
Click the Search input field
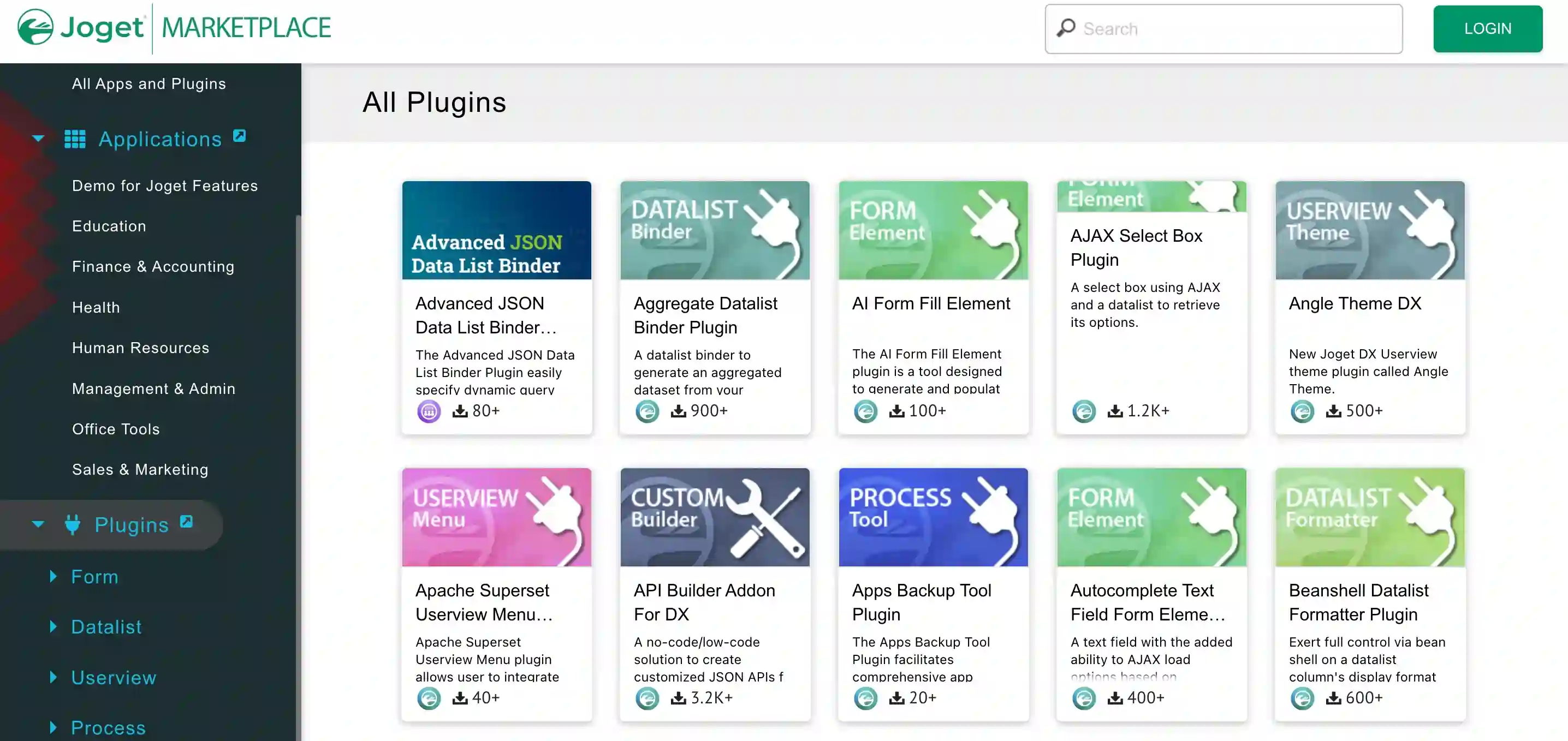coord(1223,28)
